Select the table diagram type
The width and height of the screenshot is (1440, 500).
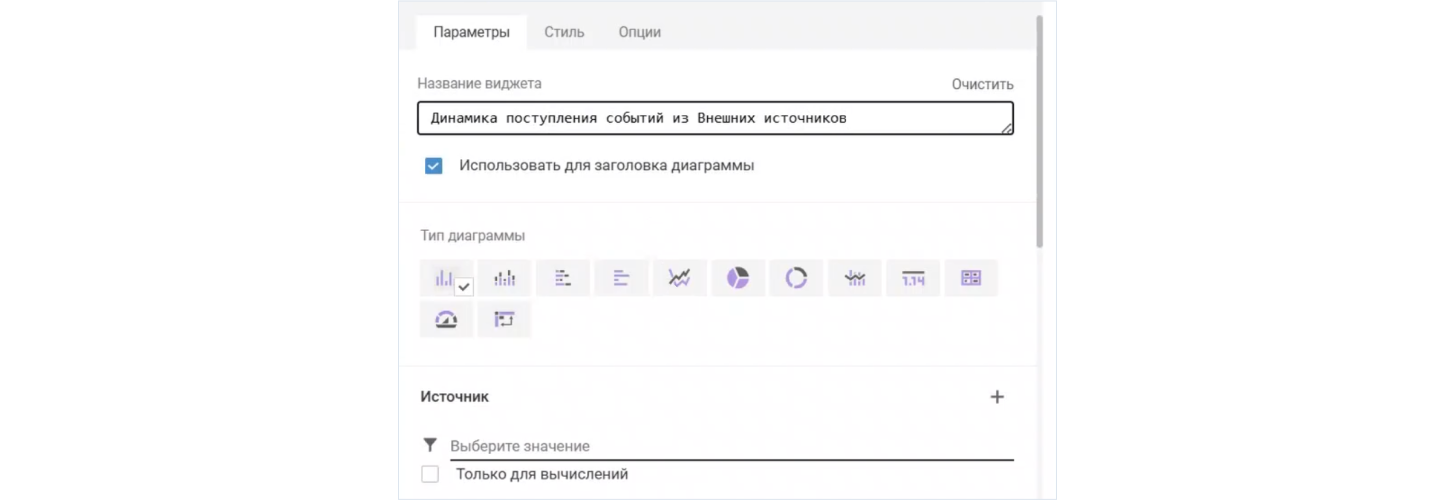point(971,278)
